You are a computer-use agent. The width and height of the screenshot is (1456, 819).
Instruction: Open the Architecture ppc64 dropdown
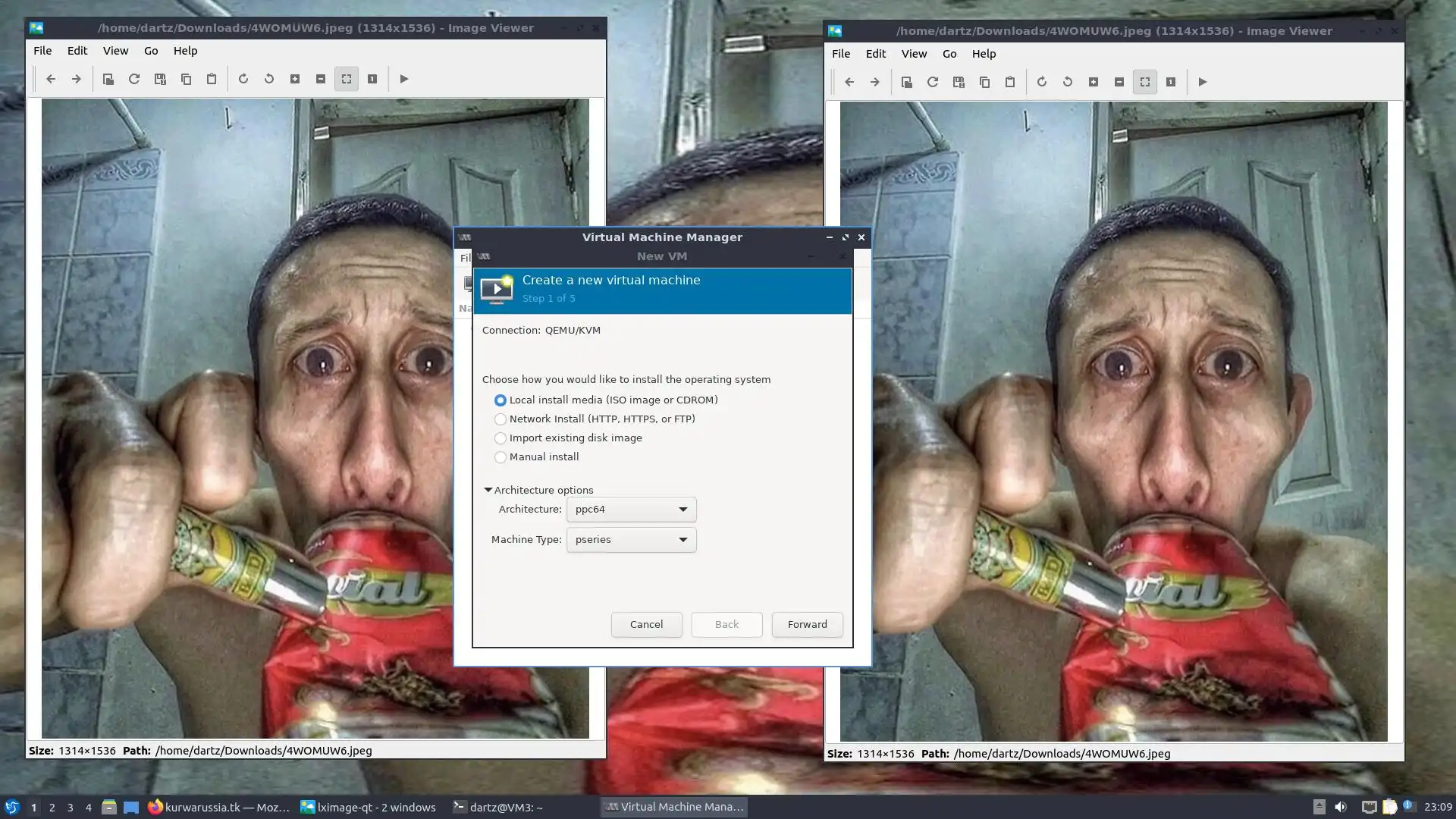[x=631, y=510]
